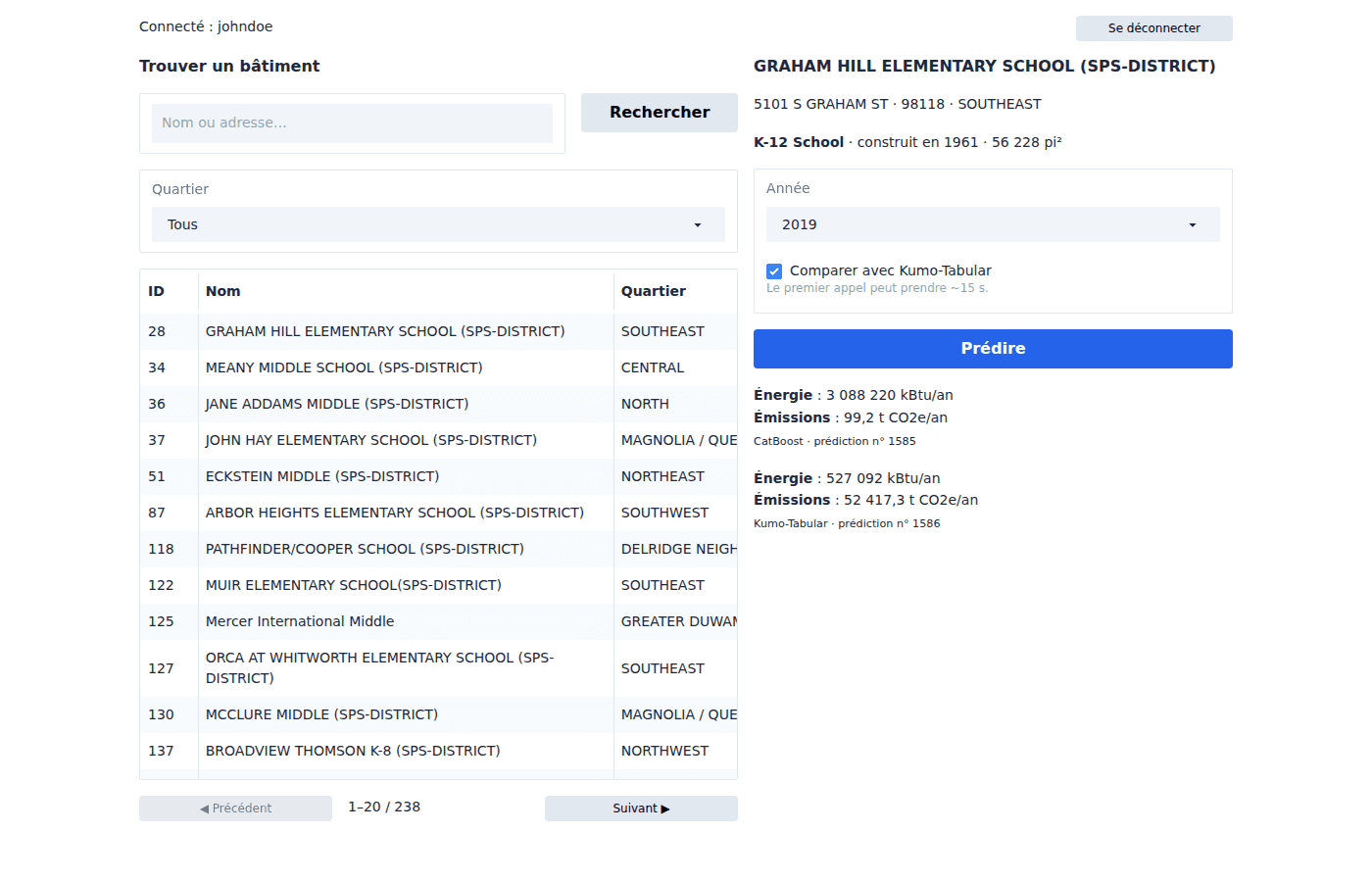Focus the Nom ou adresse search field

point(352,123)
